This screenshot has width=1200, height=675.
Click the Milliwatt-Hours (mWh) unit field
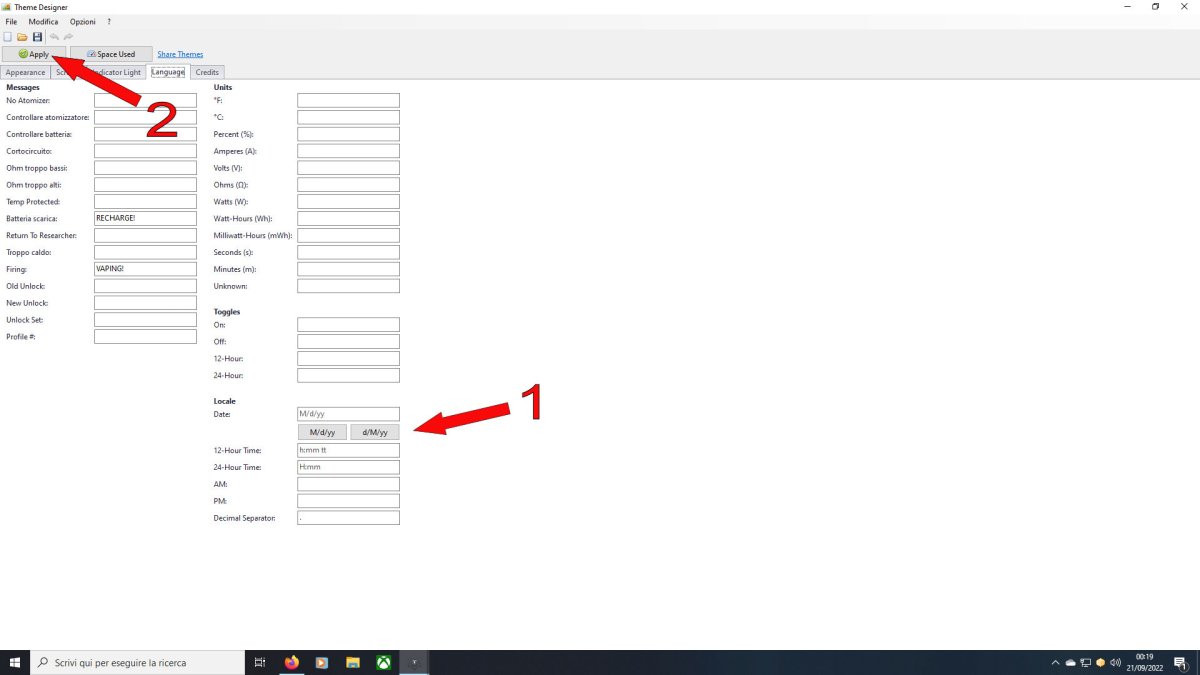pyautogui.click(x=348, y=235)
